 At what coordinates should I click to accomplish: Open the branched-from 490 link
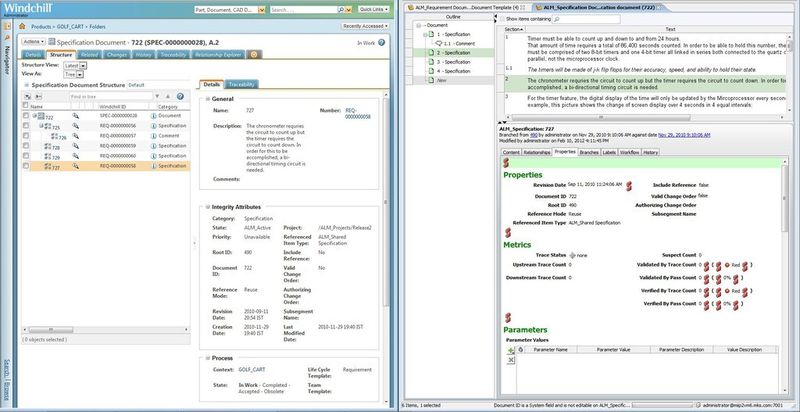(x=533, y=135)
